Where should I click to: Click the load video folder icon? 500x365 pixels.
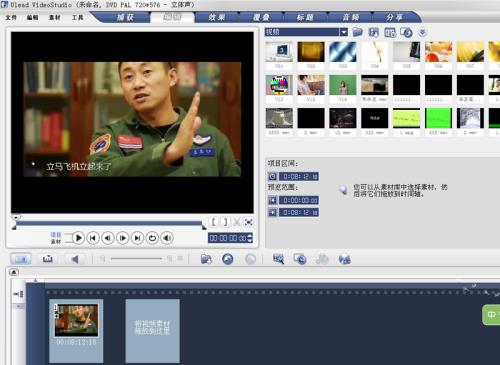coord(358,32)
